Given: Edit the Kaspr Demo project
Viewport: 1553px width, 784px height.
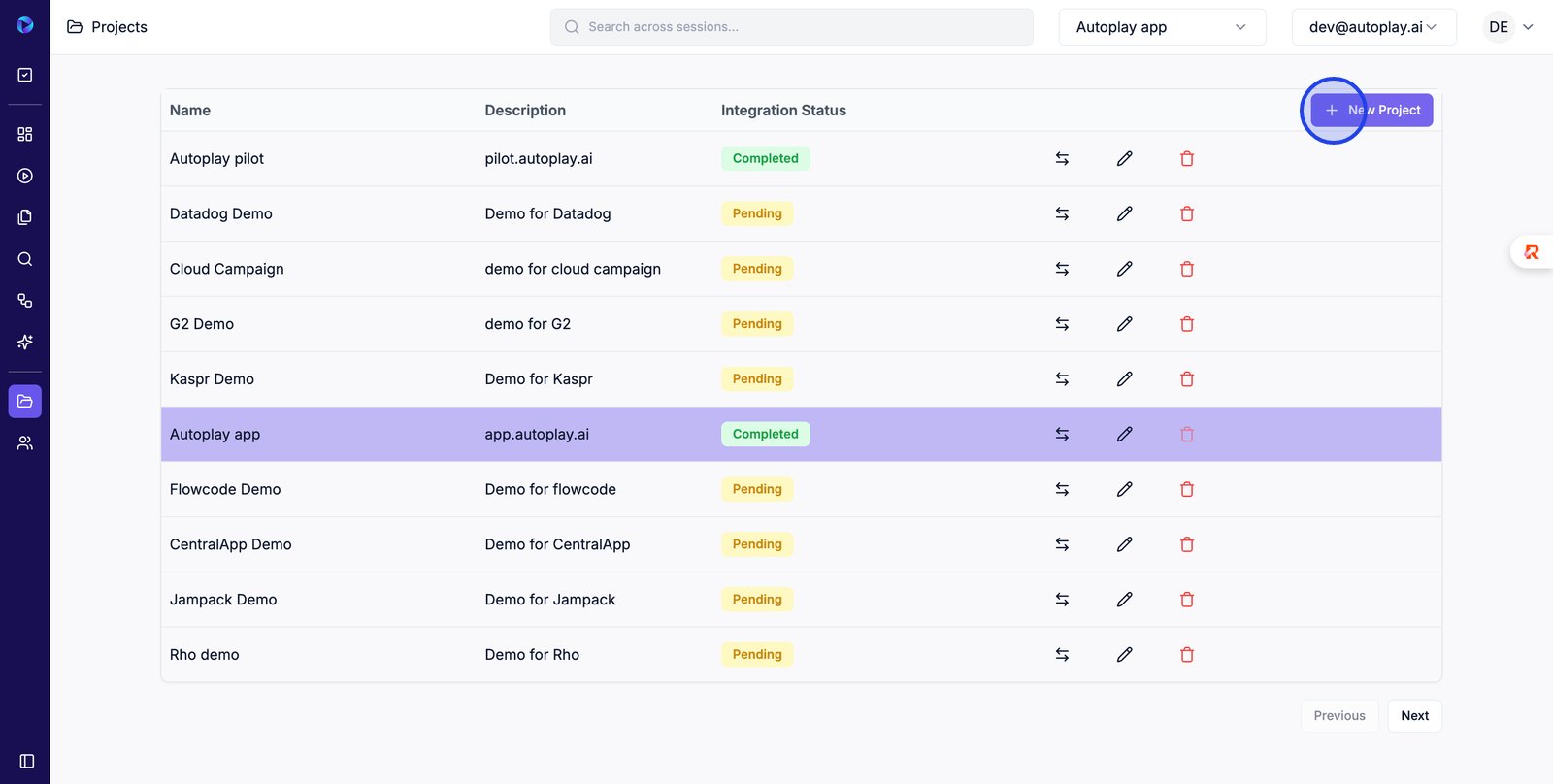Looking at the screenshot, I should coord(1124,379).
